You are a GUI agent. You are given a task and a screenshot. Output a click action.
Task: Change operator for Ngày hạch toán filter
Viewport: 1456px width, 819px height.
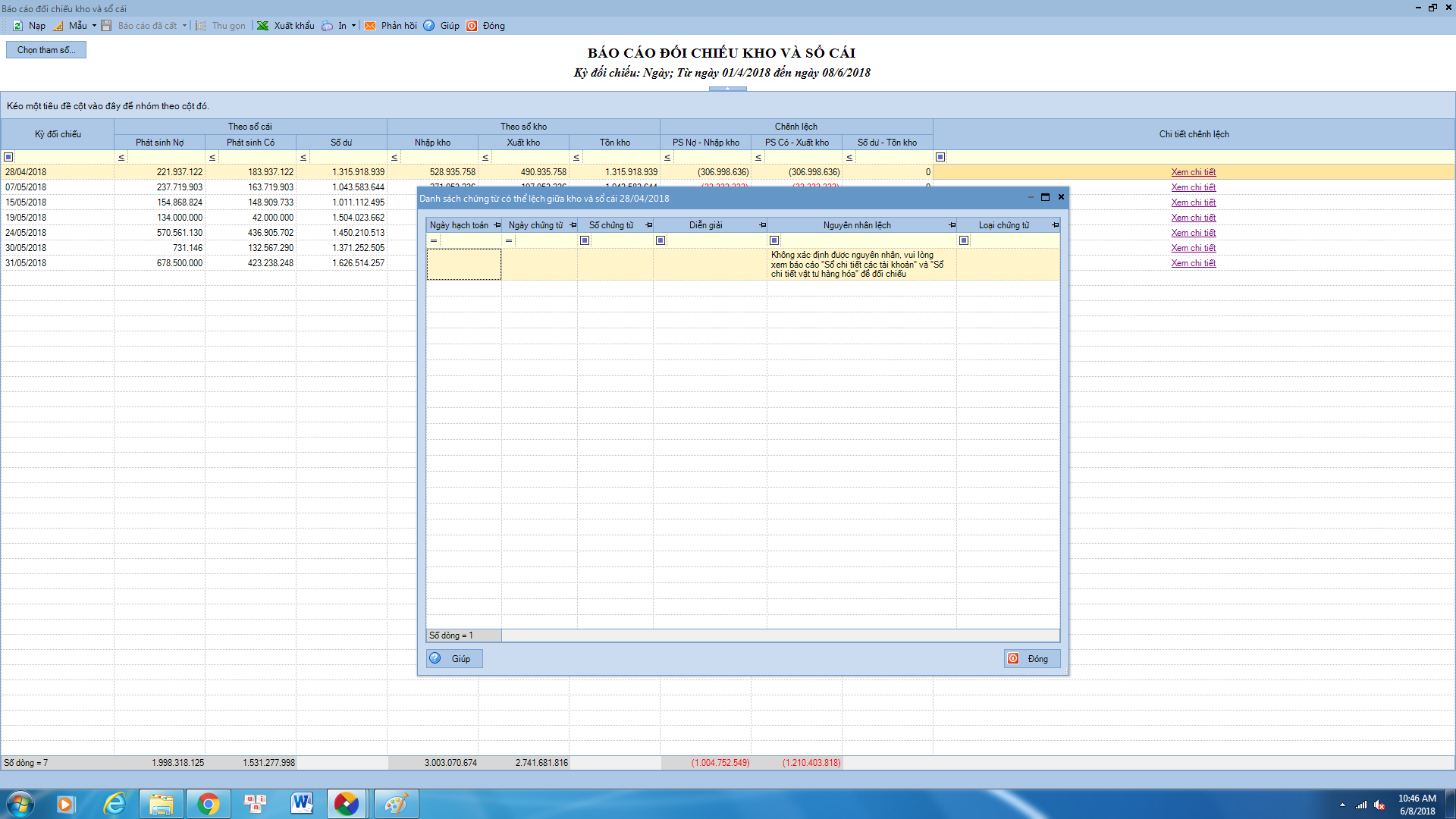434,240
